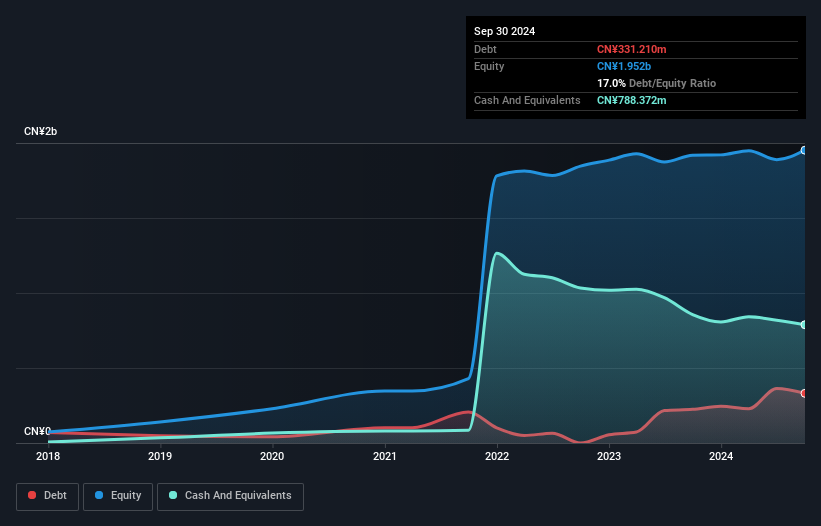821x526 pixels.
Task: Click the CN¥331.210m debt value
Action: [x=631, y=49]
